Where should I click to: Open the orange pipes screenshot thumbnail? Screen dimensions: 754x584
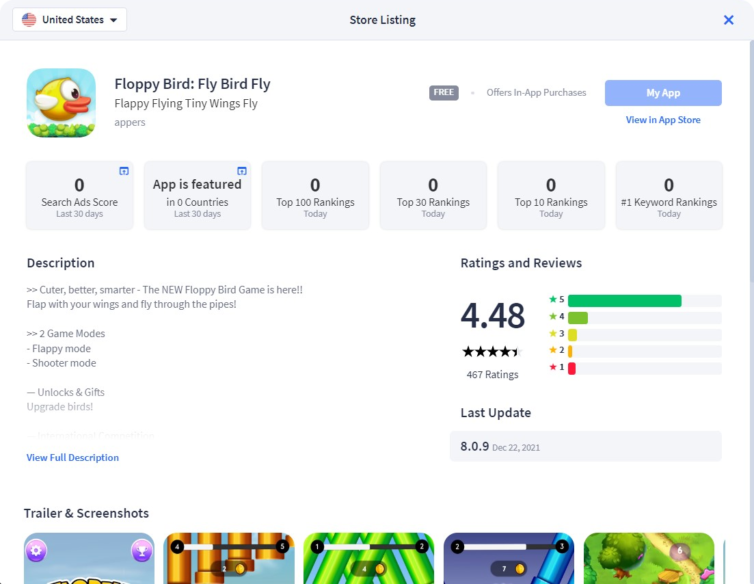(x=229, y=558)
